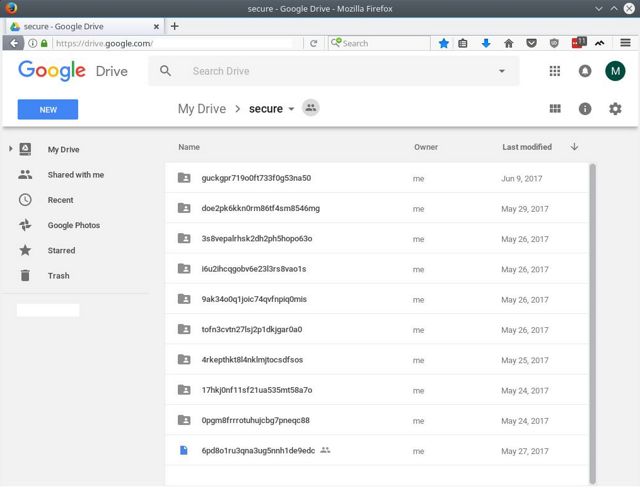Open the secure folder dropdown arrow
This screenshot has height=490, width=640.
291,109
